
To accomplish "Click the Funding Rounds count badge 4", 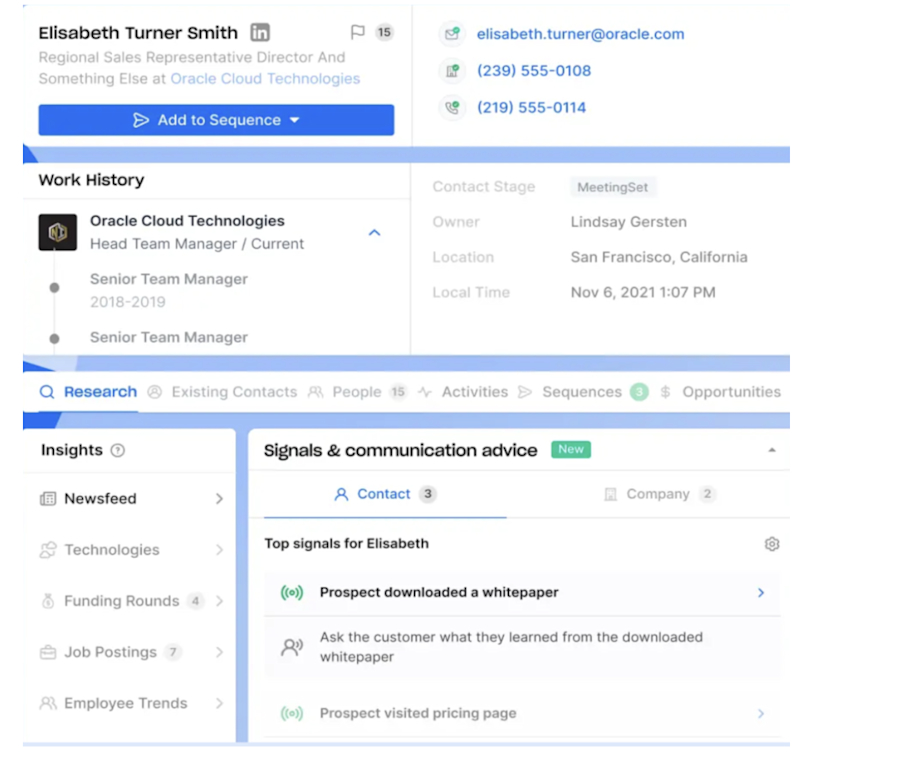I will [x=196, y=601].
